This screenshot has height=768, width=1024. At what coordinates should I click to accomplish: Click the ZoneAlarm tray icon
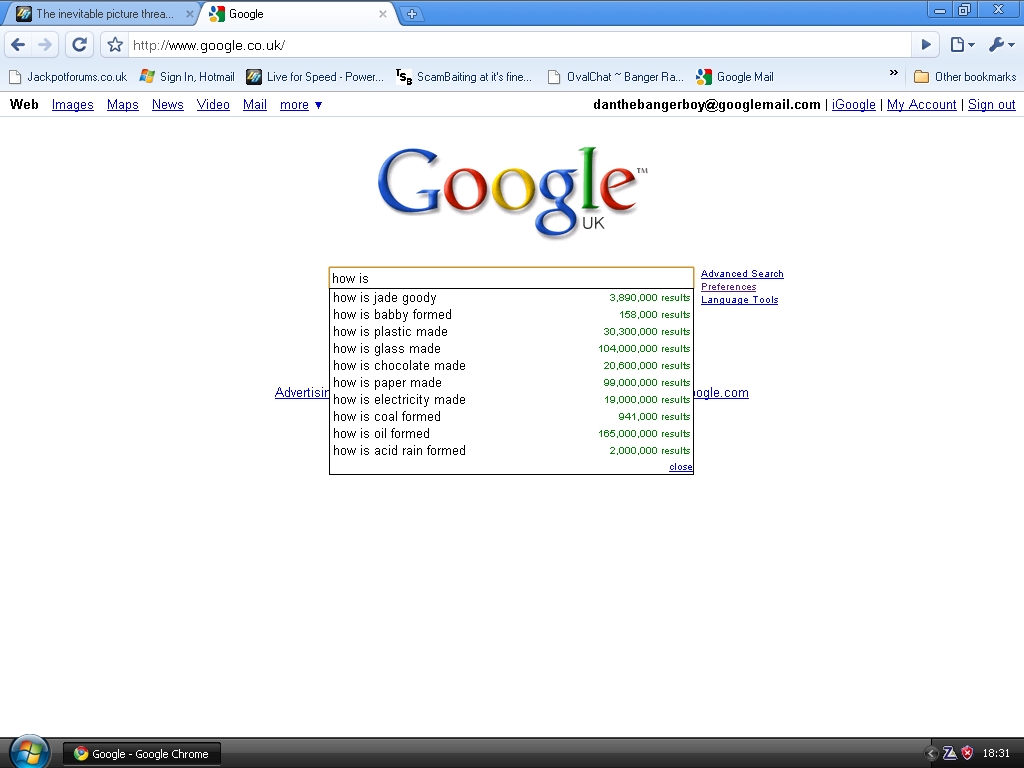950,754
